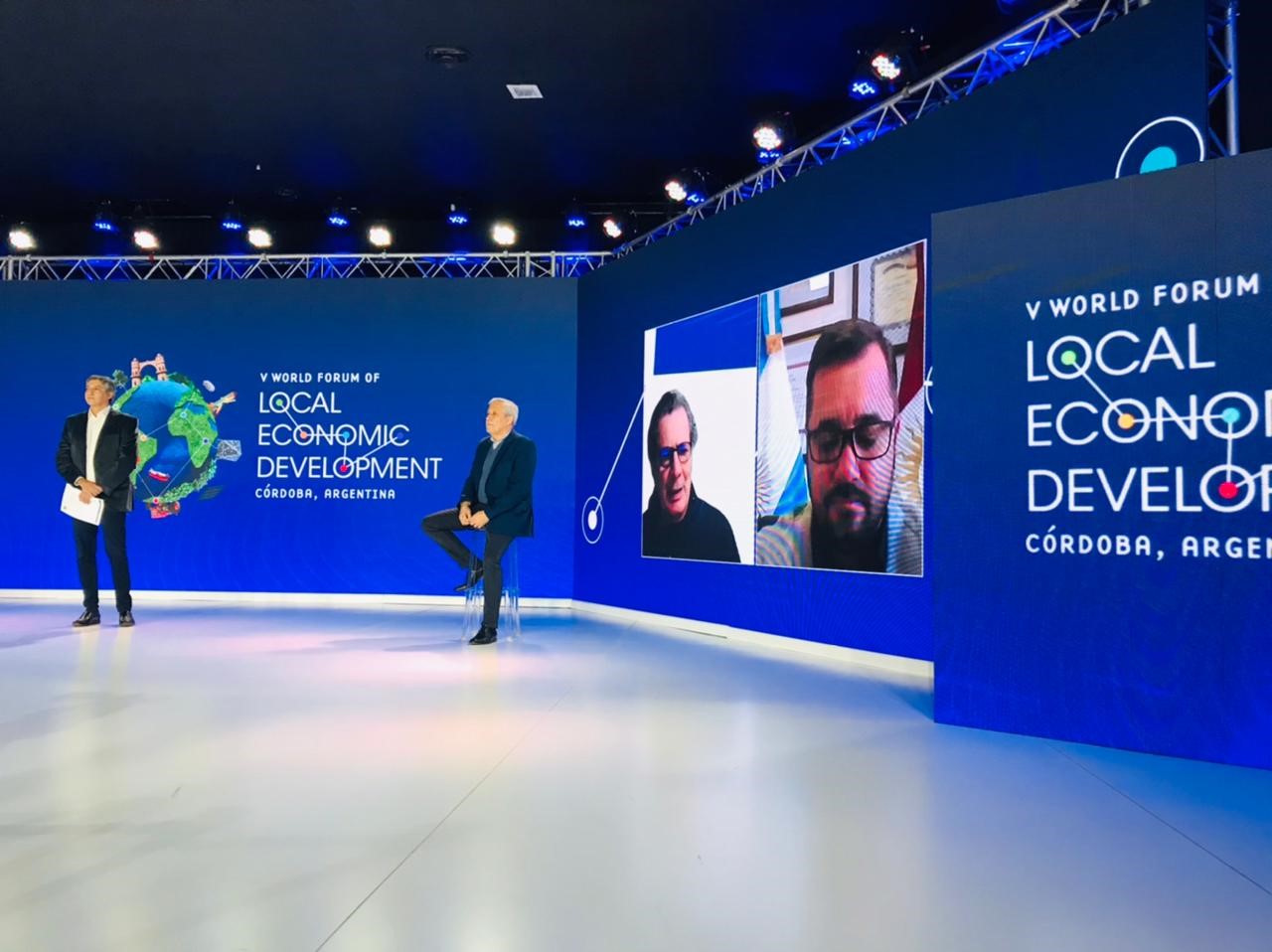Click 'ECONOMIC' word on the left screen
This screenshot has width=1272, height=952.
(x=333, y=434)
